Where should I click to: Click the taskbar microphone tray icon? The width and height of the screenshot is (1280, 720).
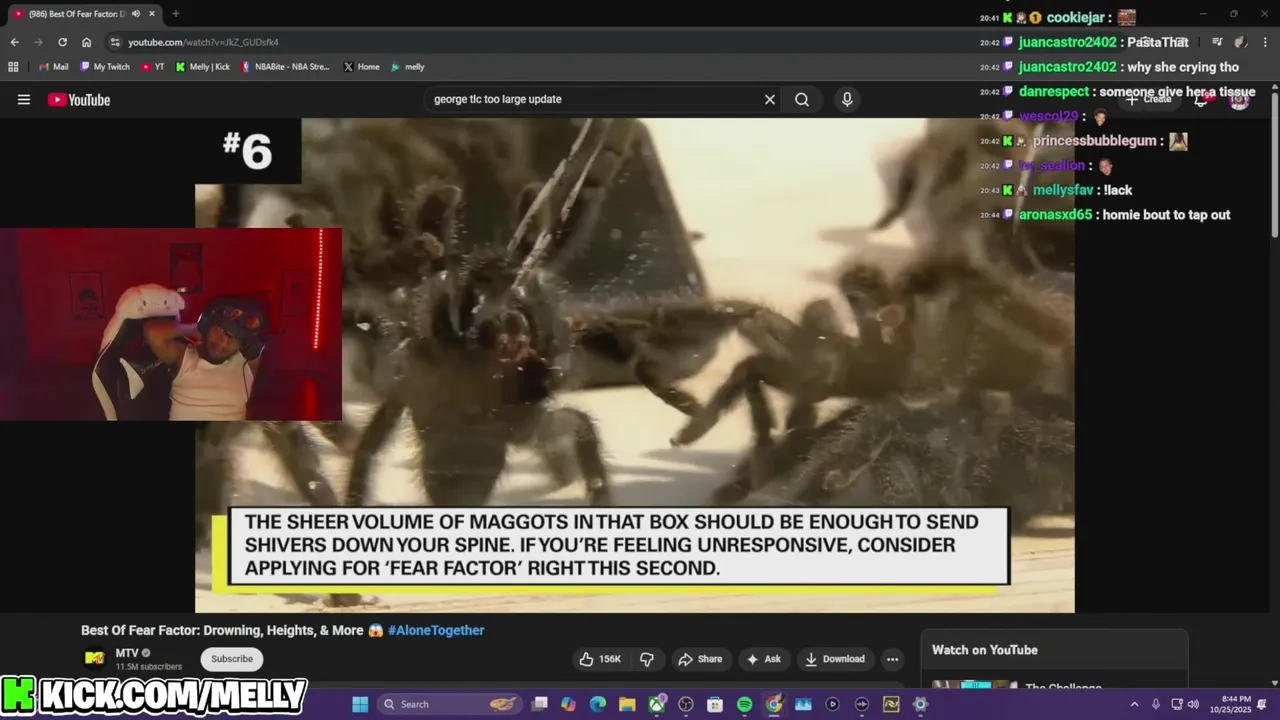1156,704
